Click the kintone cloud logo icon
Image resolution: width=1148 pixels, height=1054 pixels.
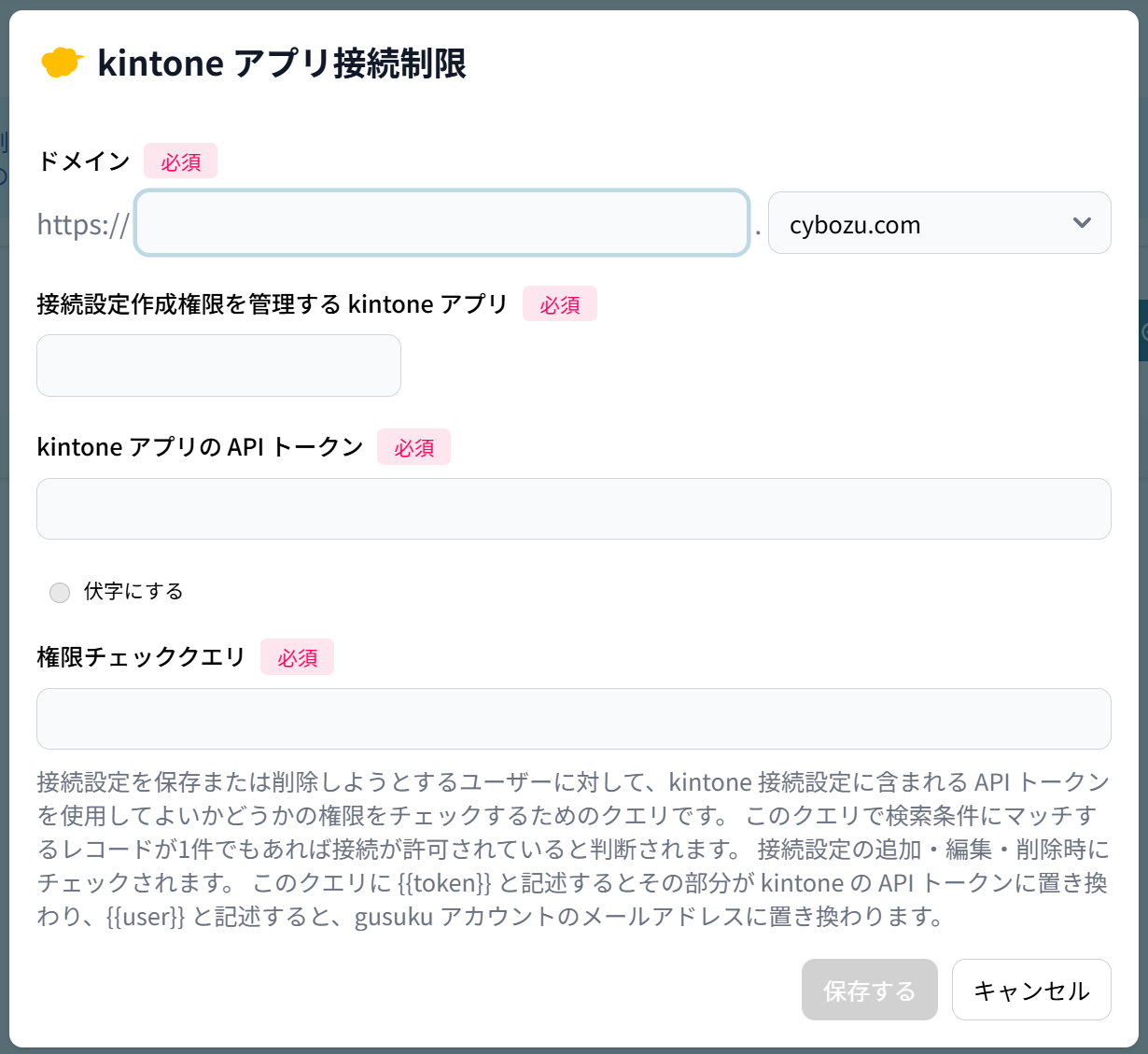tap(63, 63)
